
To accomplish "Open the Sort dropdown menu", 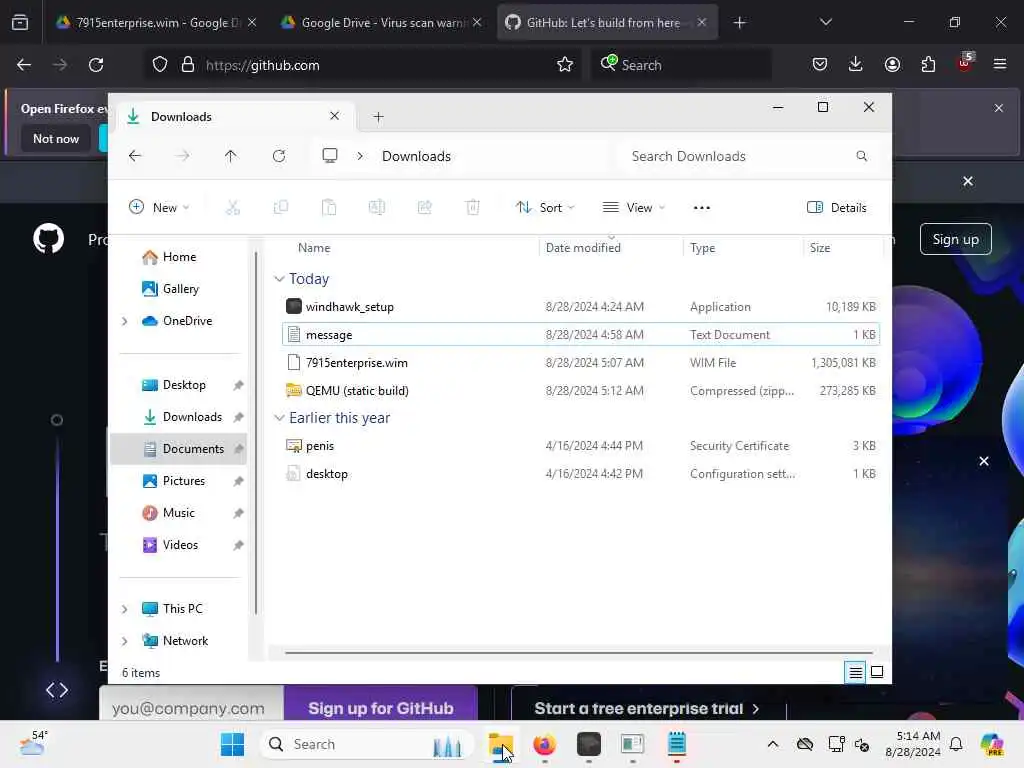I will pyautogui.click(x=545, y=208).
